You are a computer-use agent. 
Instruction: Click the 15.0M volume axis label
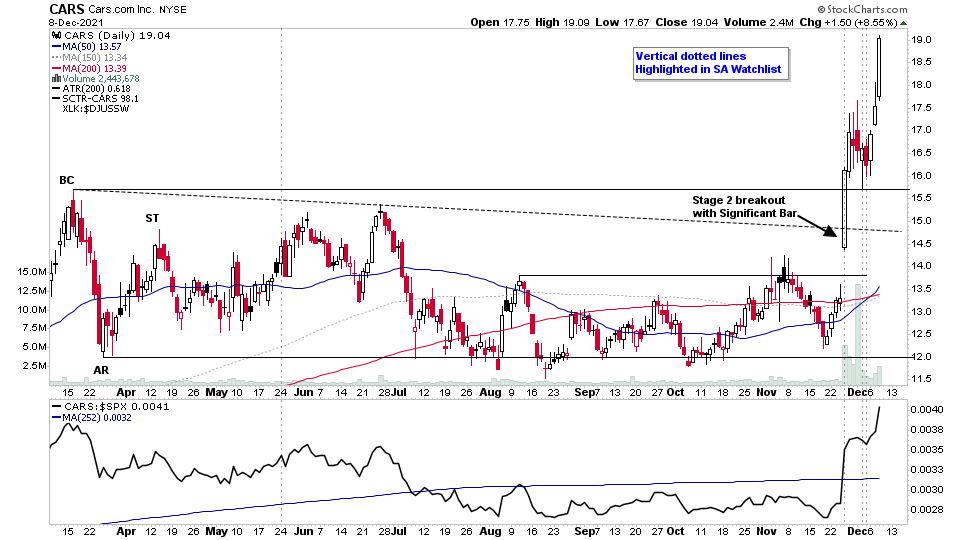31,272
